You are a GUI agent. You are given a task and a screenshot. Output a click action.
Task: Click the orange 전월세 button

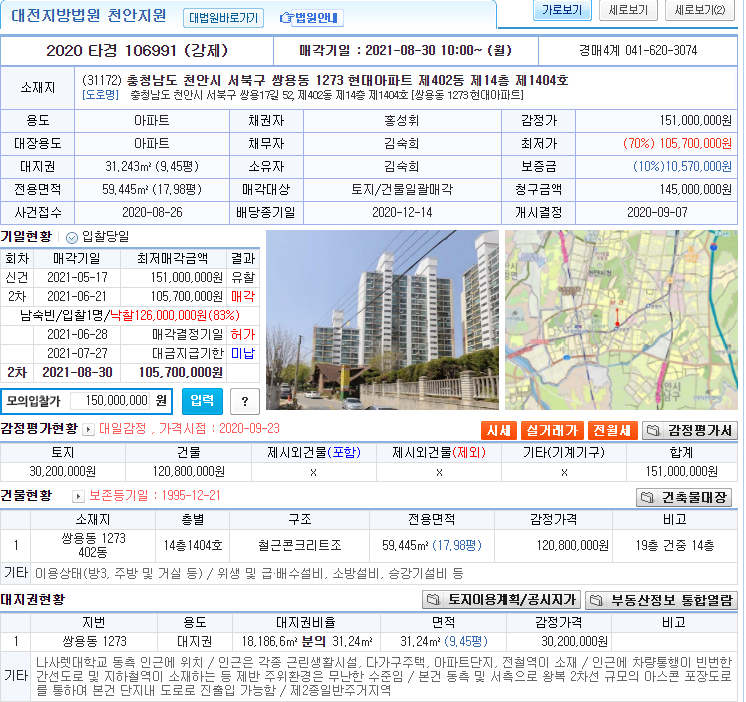click(612, 430)
